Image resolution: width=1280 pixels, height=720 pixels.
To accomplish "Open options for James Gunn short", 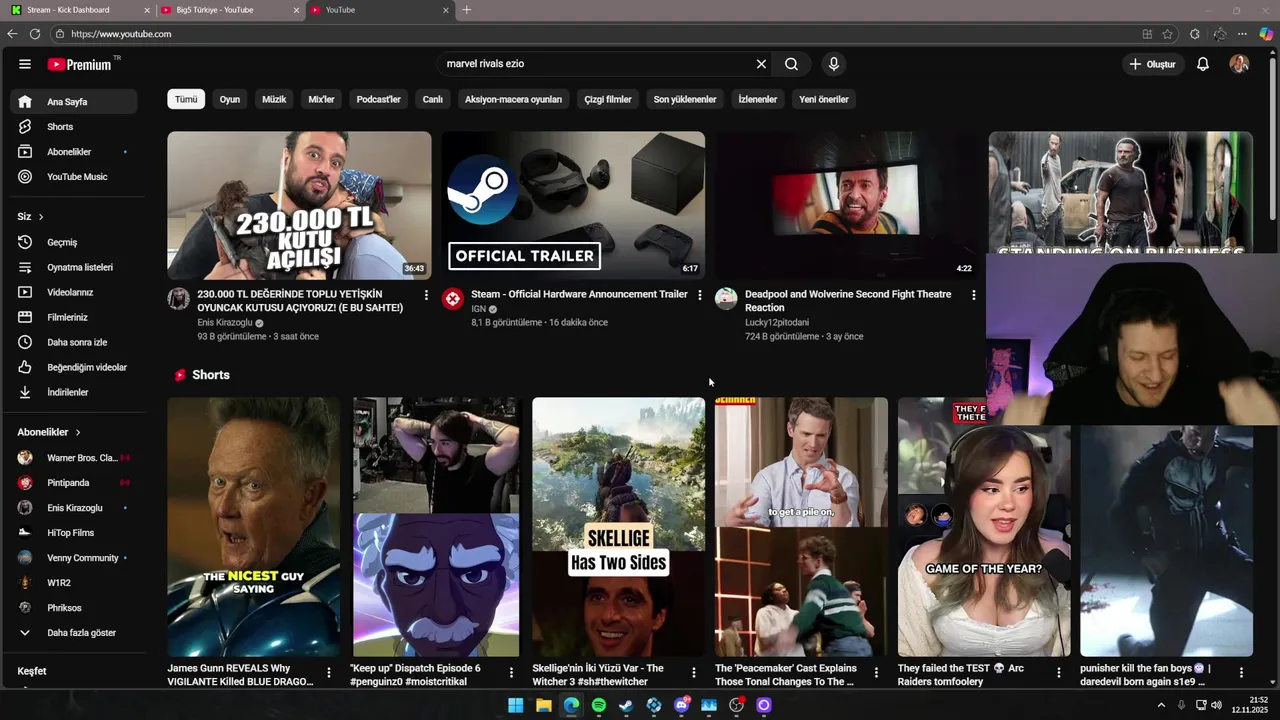I will [x=328, y=672].
